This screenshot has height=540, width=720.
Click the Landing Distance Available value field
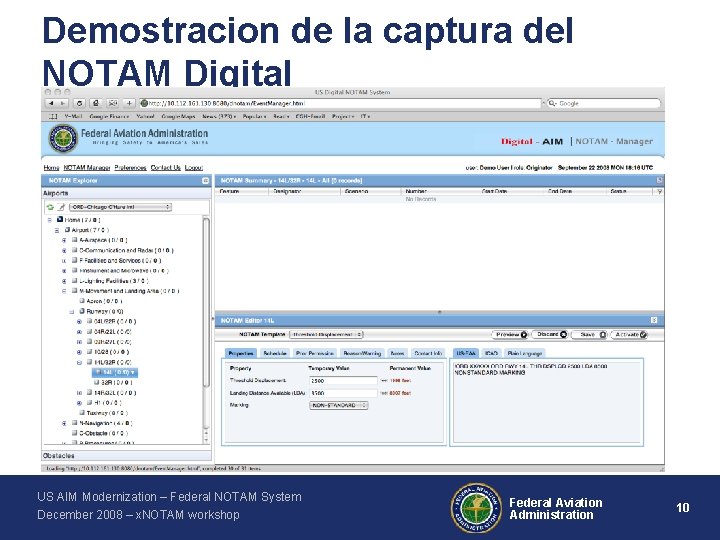tap(343, 393)
